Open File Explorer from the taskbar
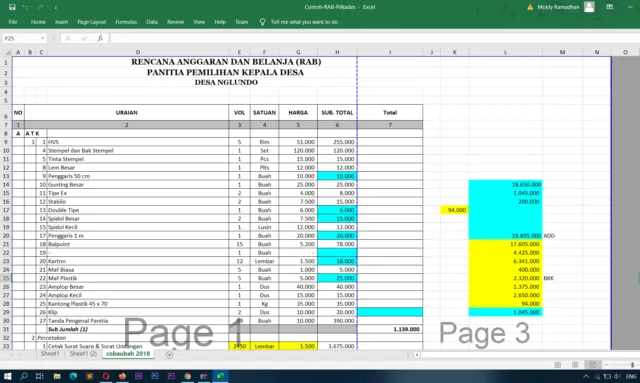 point(57,376)
